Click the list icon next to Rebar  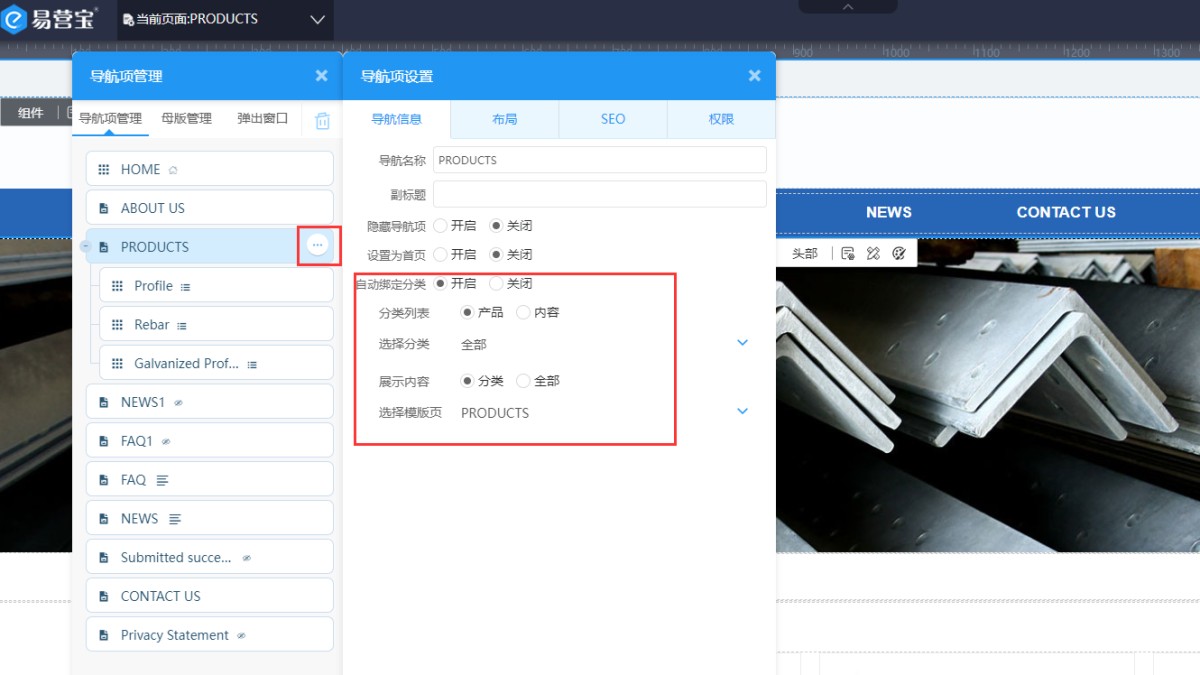182,325
